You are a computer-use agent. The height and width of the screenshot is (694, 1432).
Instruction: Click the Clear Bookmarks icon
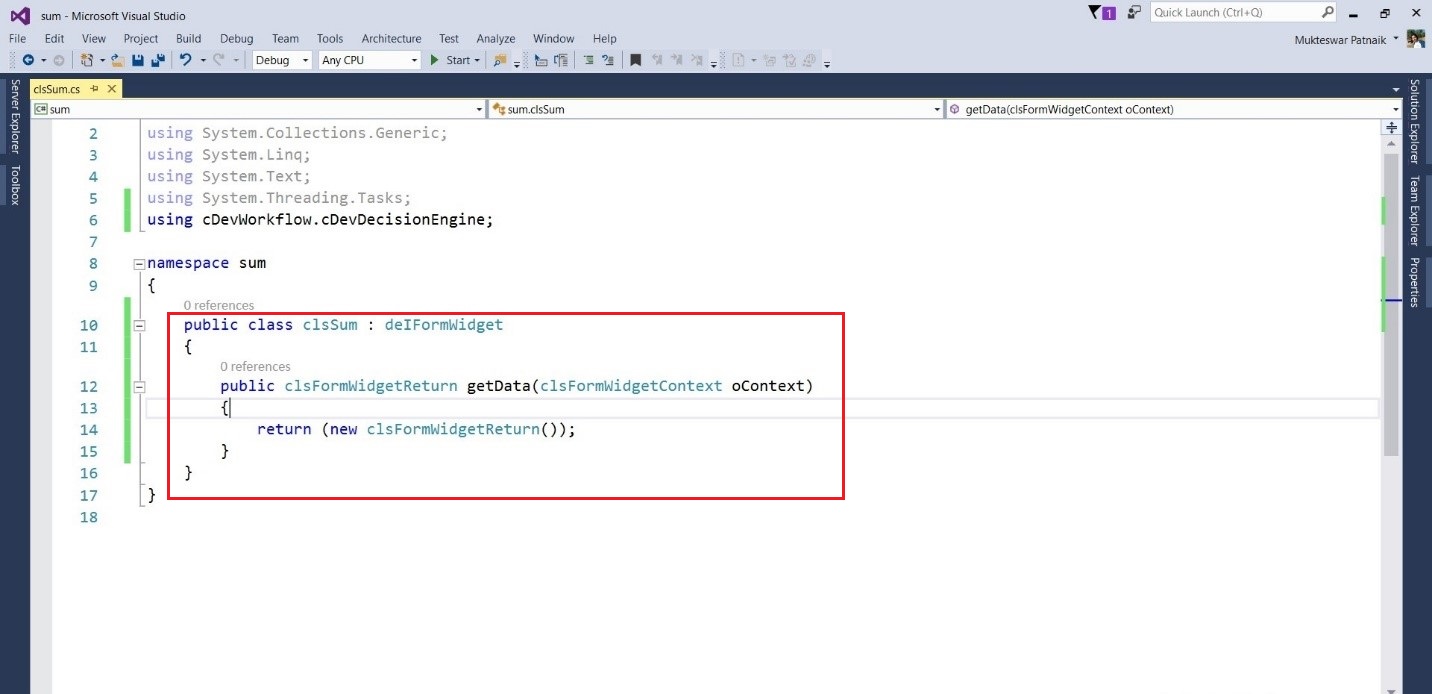697,60
